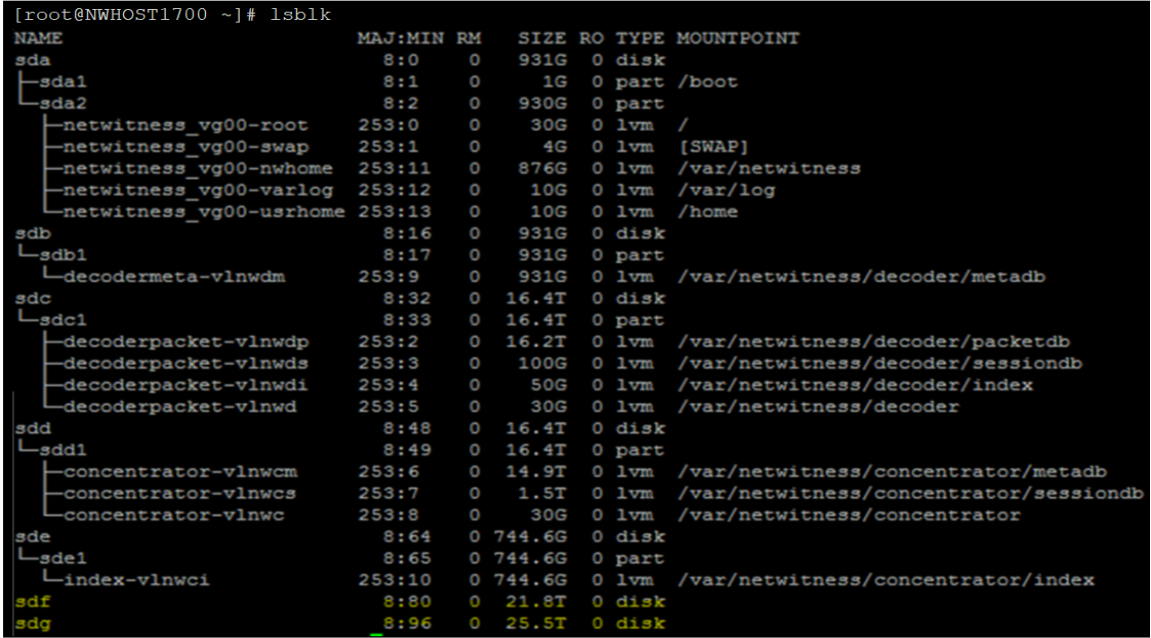Click the lsblk command text
This screenshot has height=638, width=1151.
coord(299,15)
